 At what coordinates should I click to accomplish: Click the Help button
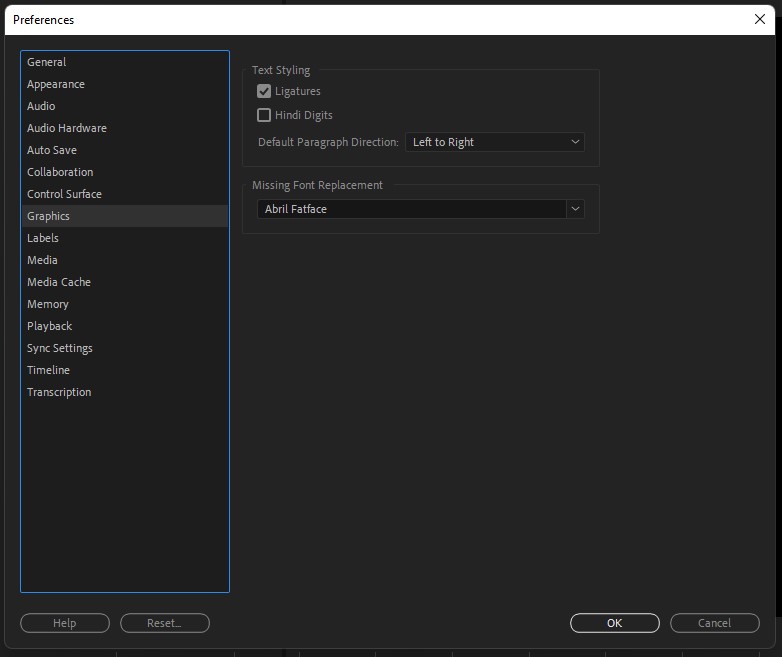pos(65,623)
